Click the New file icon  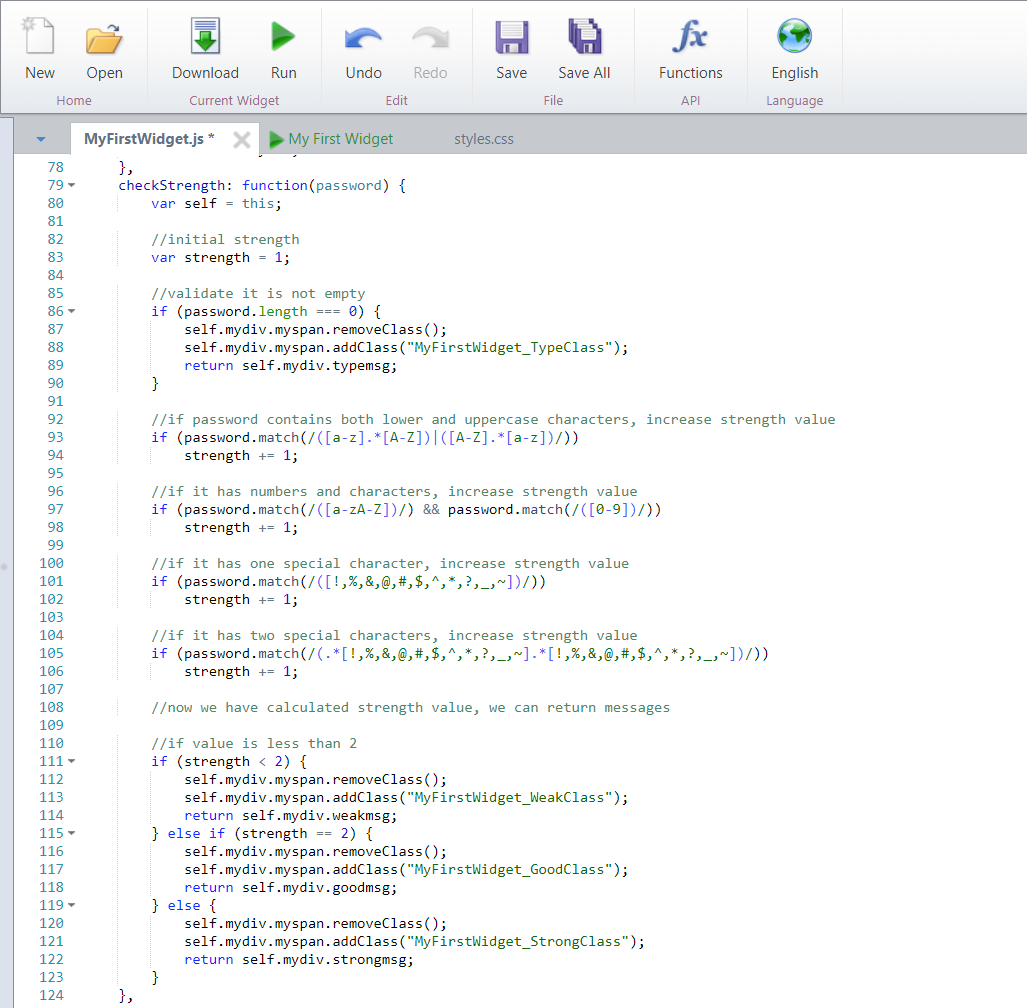coord(39,37)
